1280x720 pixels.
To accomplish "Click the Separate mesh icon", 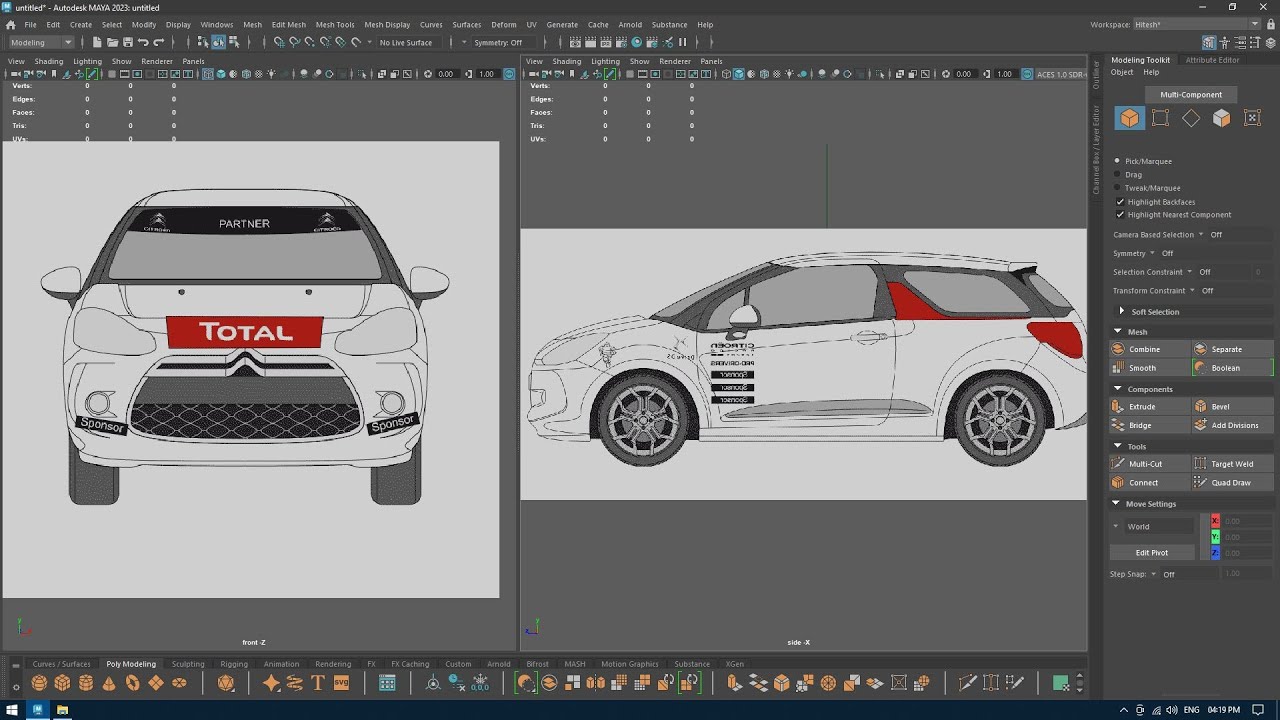I will point(1200,349).
